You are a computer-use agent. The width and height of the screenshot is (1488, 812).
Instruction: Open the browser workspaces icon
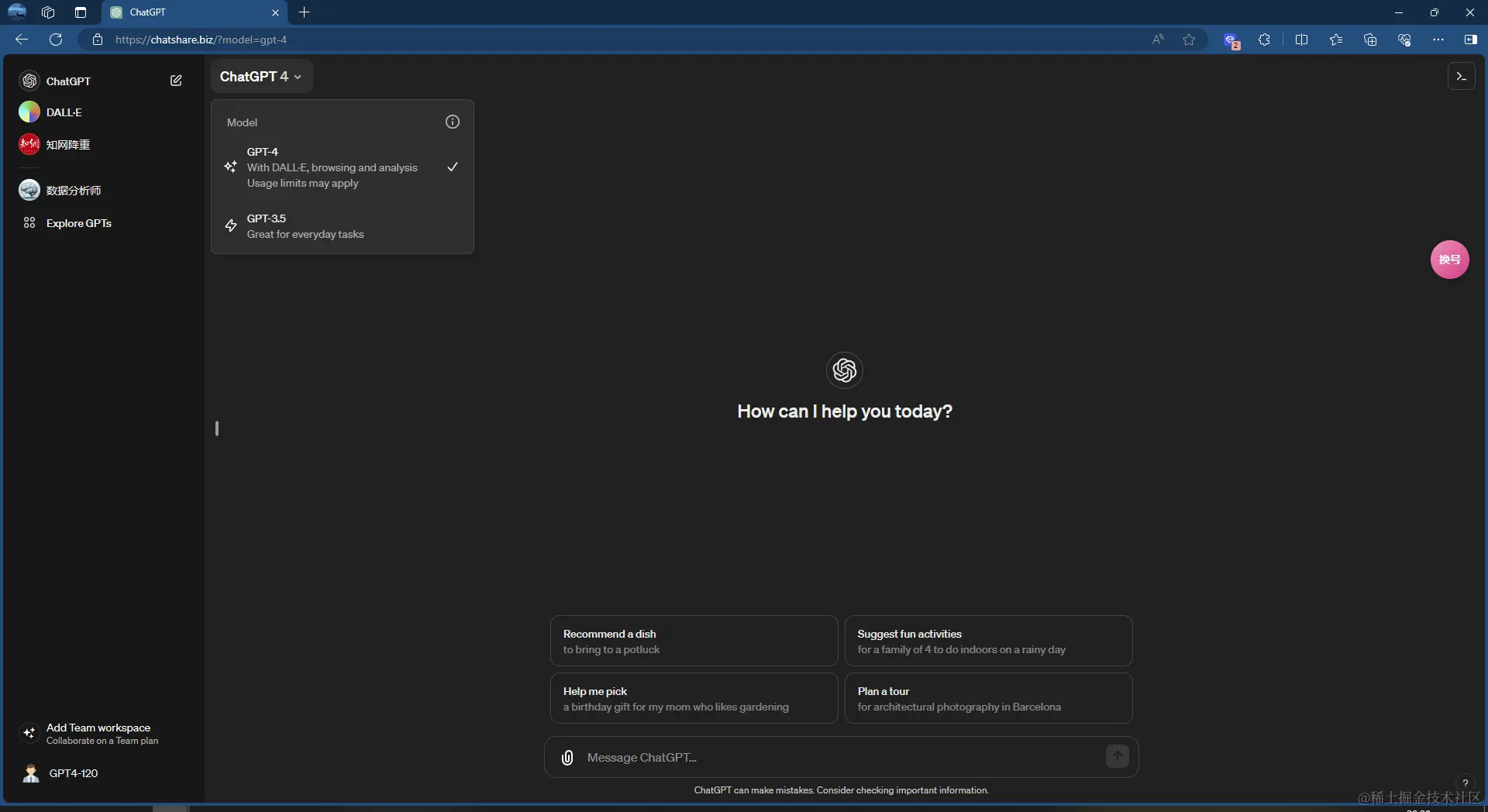(48, 12)
